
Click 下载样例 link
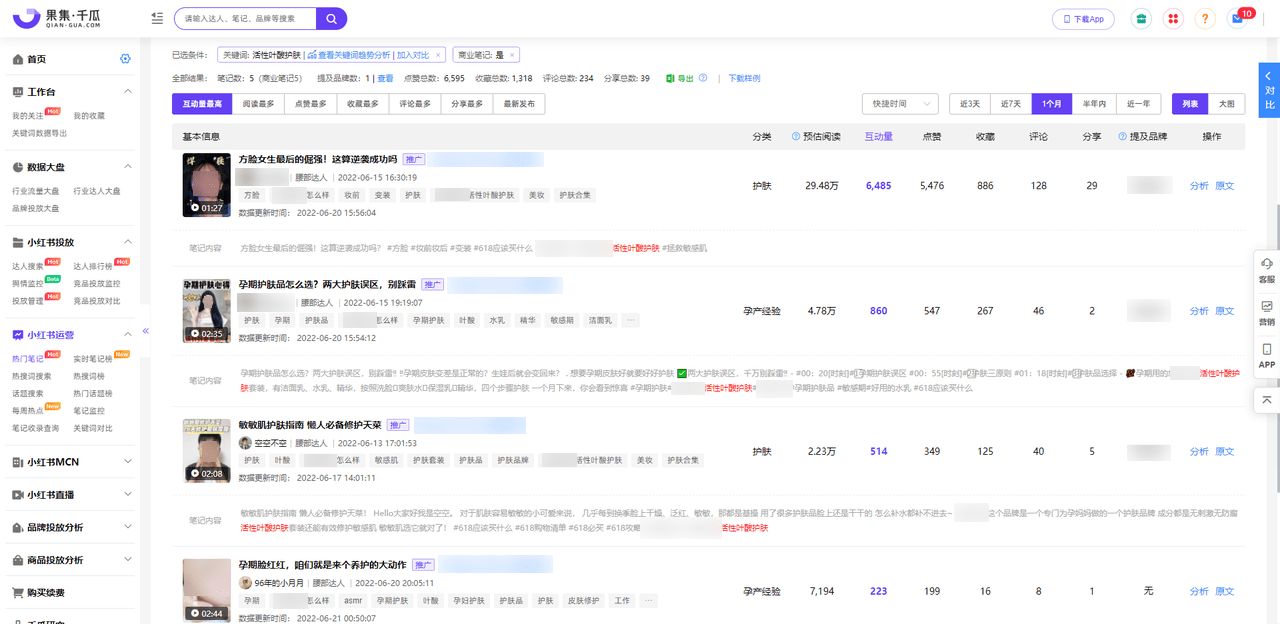[744, 78]
